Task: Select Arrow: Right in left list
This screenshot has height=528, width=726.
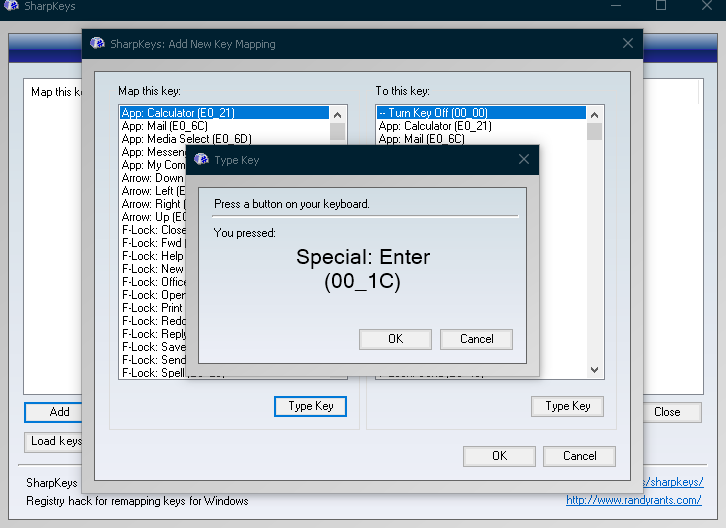Action: [x=153, y=204]
